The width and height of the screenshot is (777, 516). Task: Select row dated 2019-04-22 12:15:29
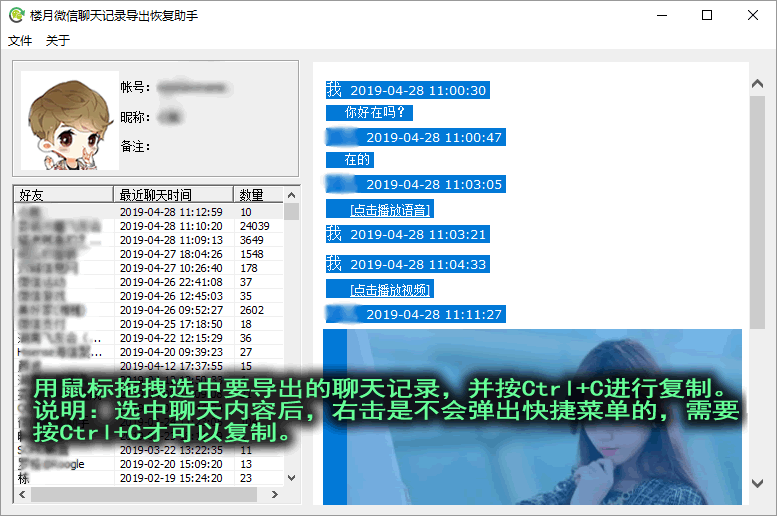point(149,338)
